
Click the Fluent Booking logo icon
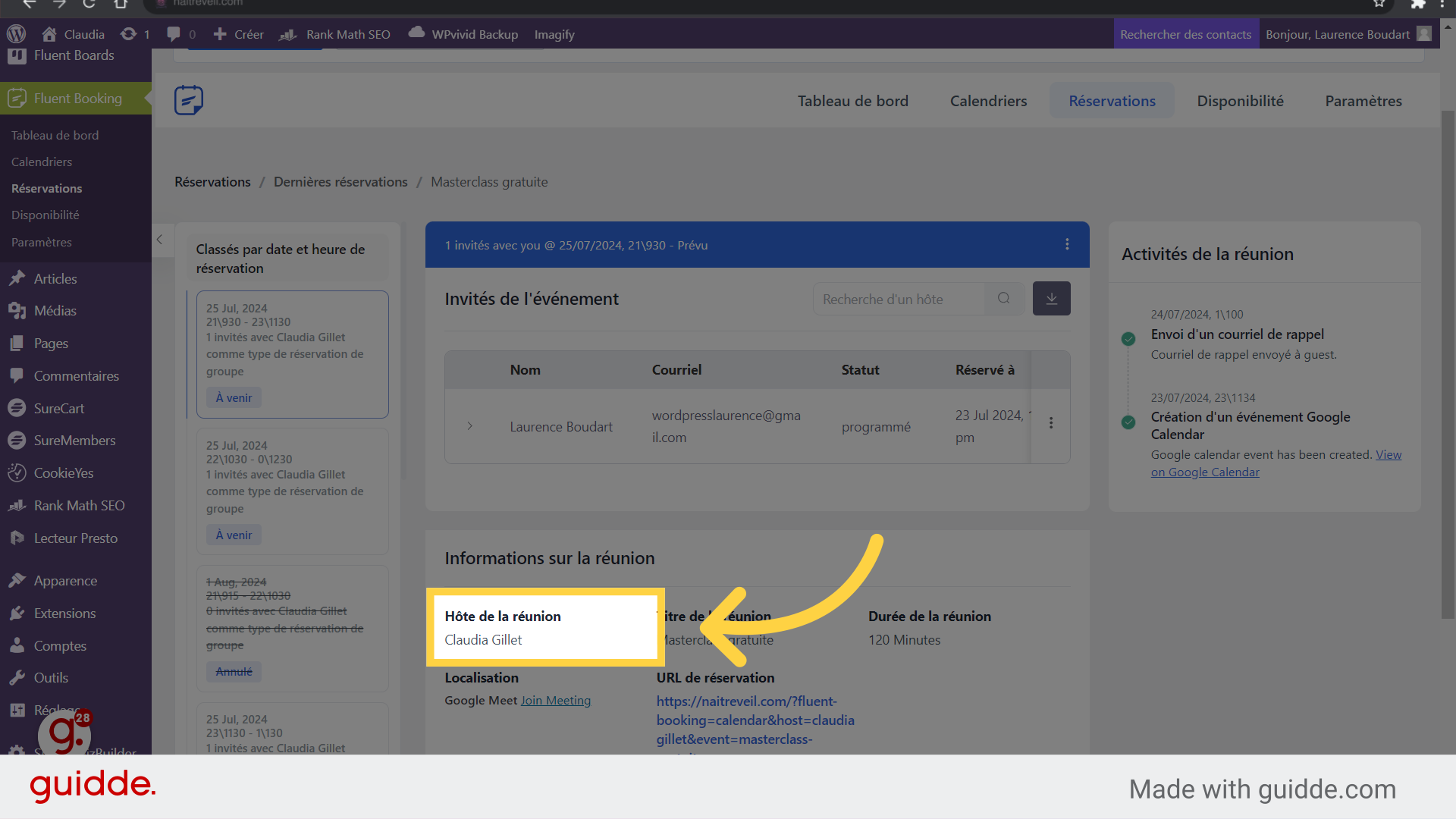[189, 100]
